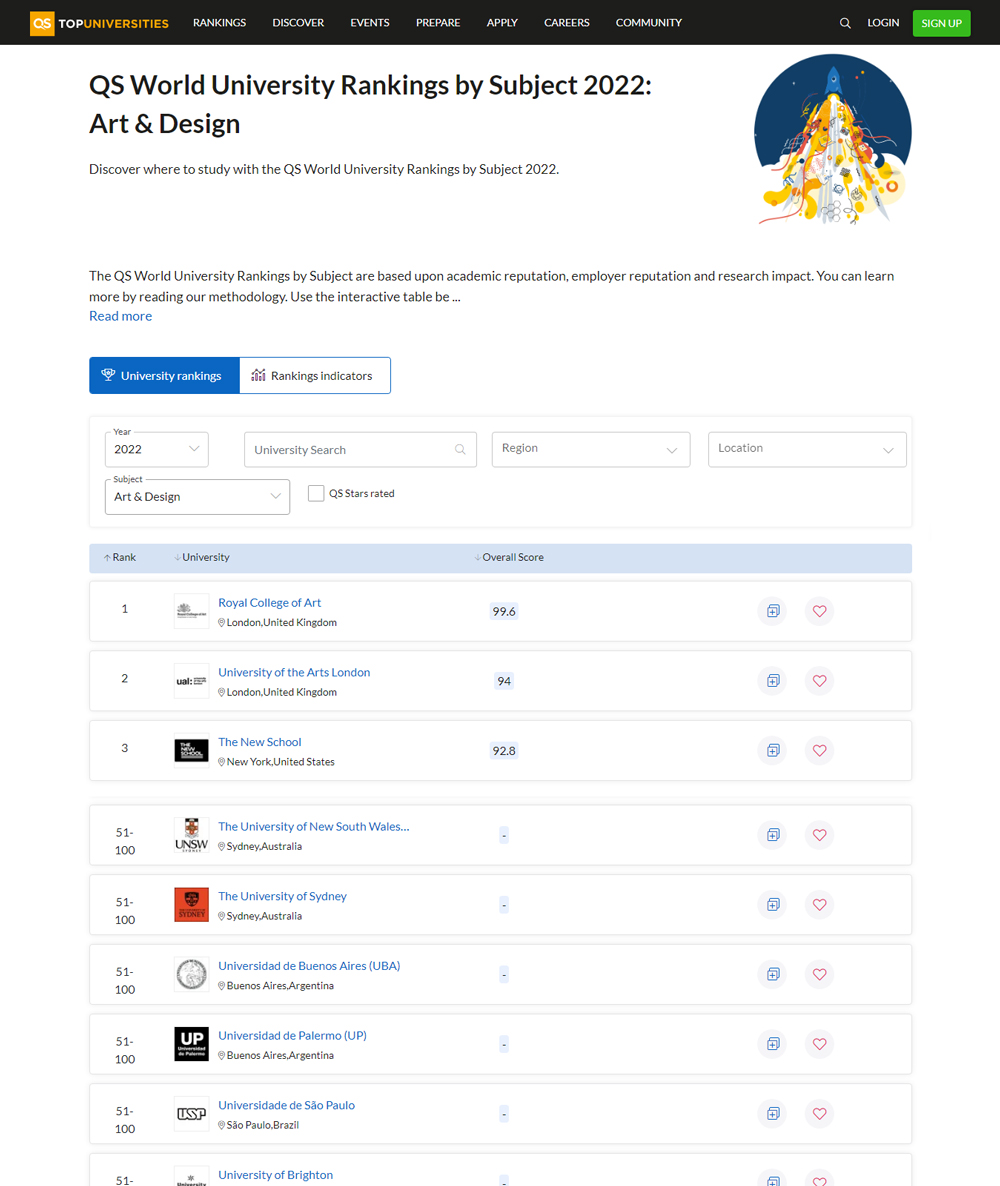
Task: Open the Discover menu
Action: pos(298,23)
